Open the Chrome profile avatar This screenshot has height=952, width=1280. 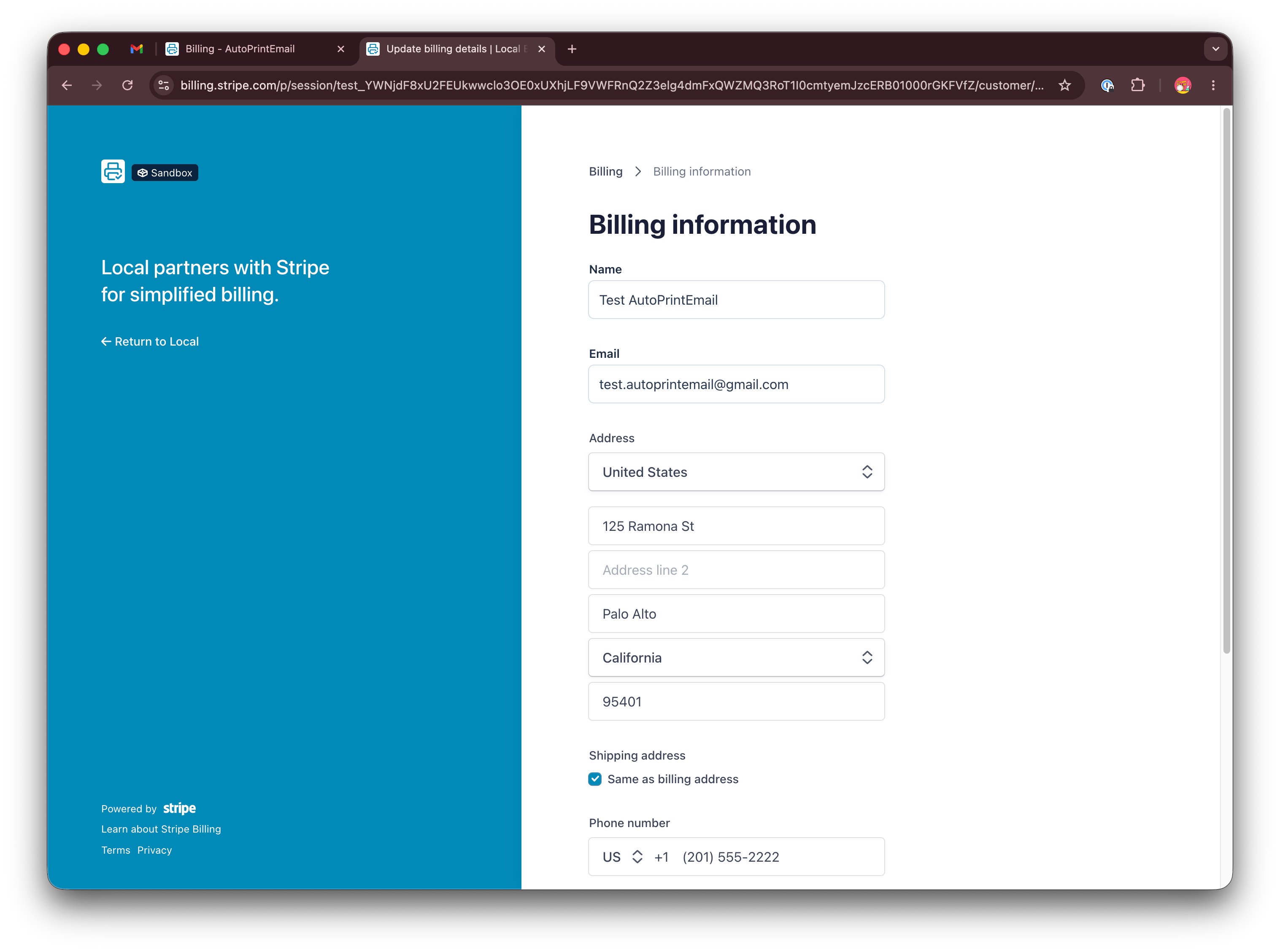pyautogui.click(x=1183, y=85)
